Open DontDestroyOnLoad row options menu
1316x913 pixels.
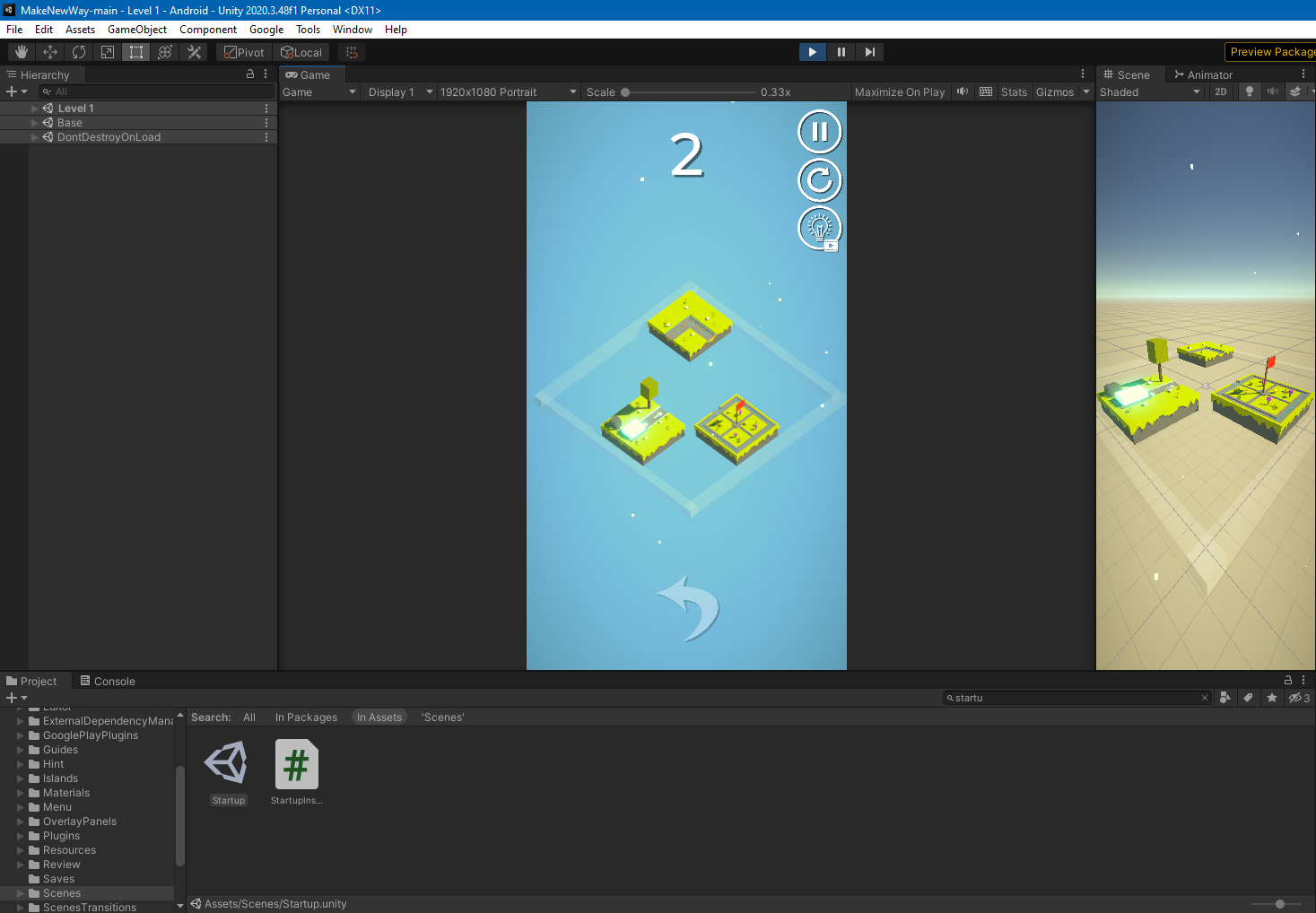(266, 137)
